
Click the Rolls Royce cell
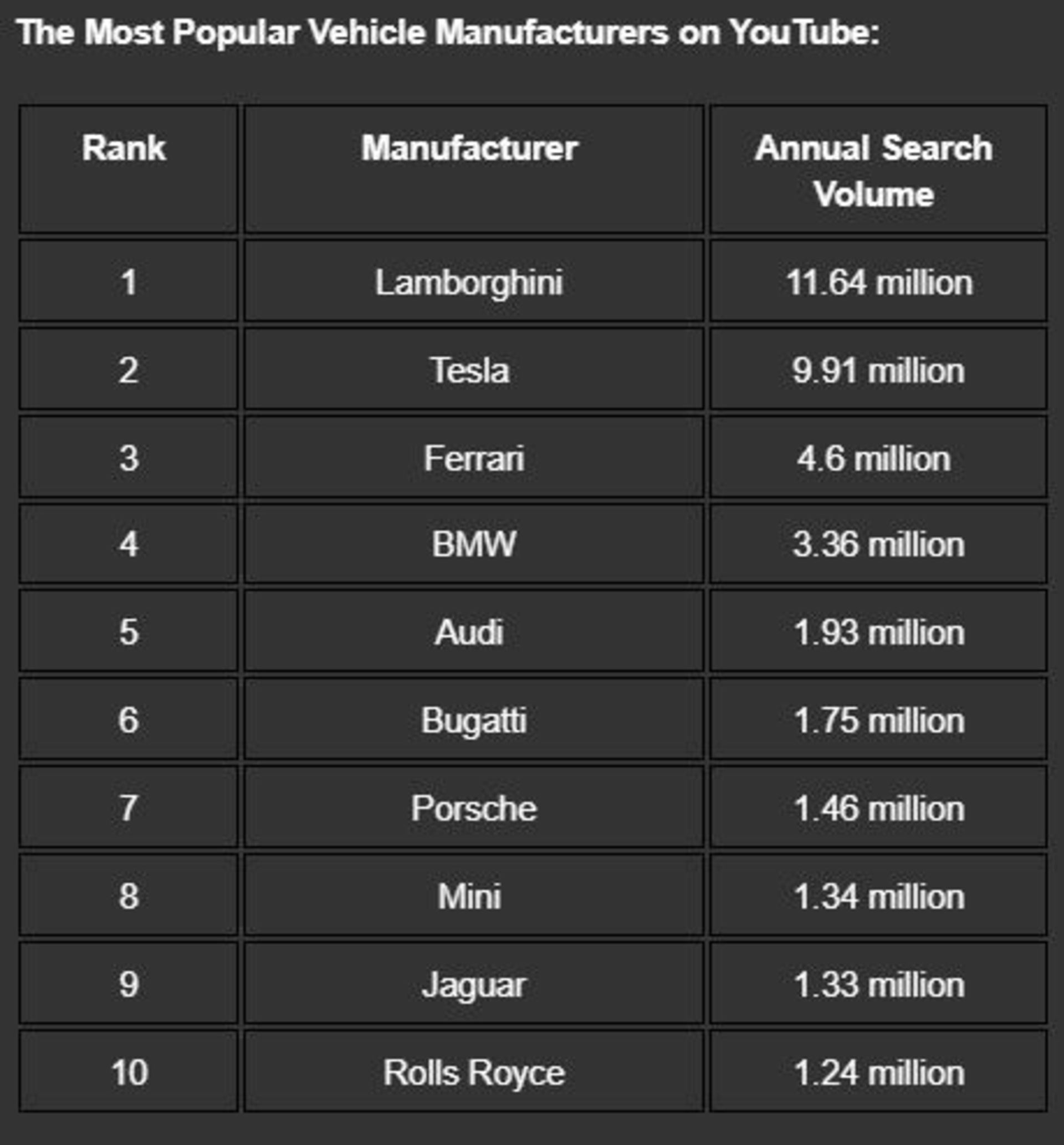(473, 1072)
